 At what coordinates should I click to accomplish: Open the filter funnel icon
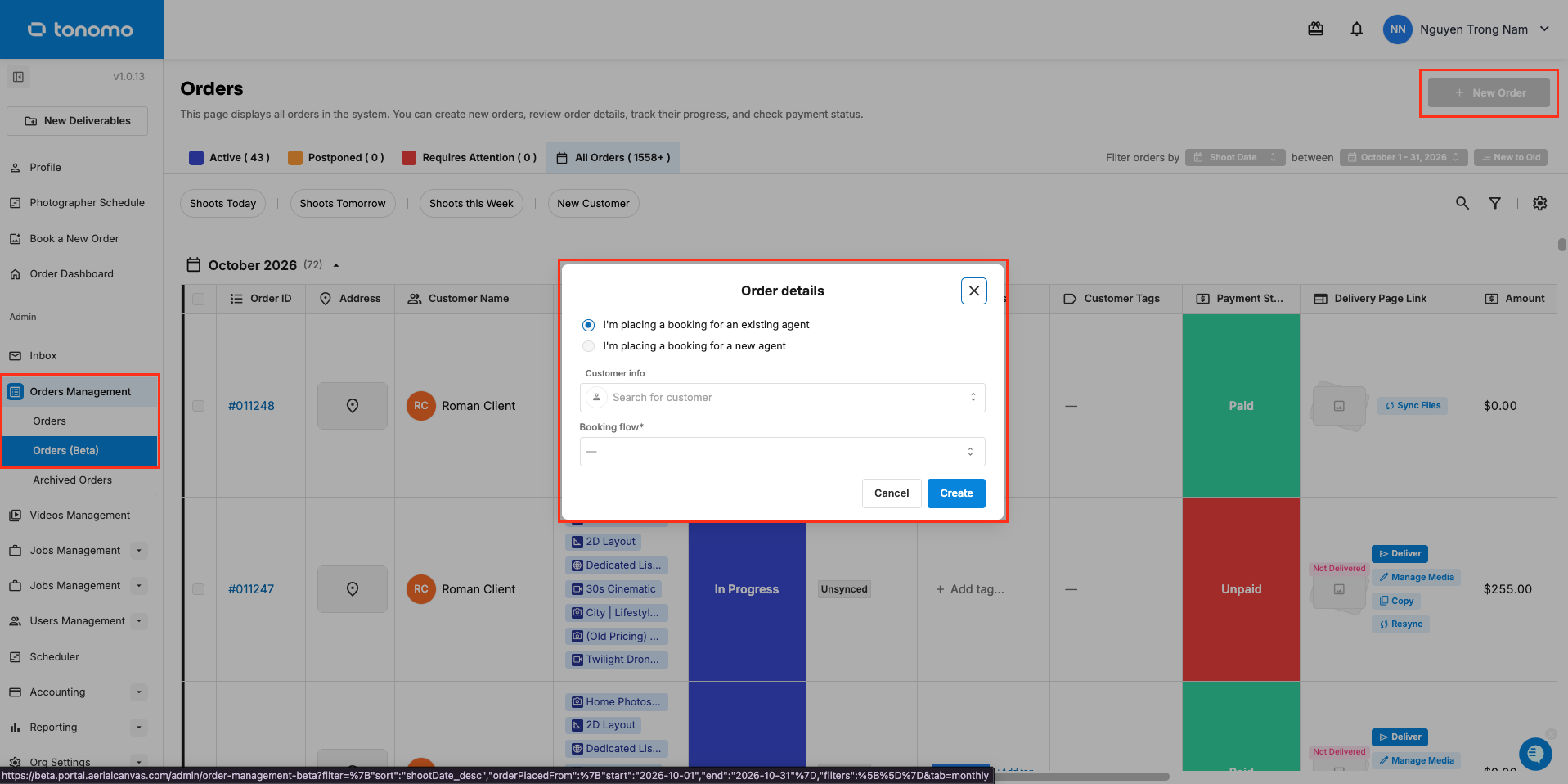(x=1494, y=203)
